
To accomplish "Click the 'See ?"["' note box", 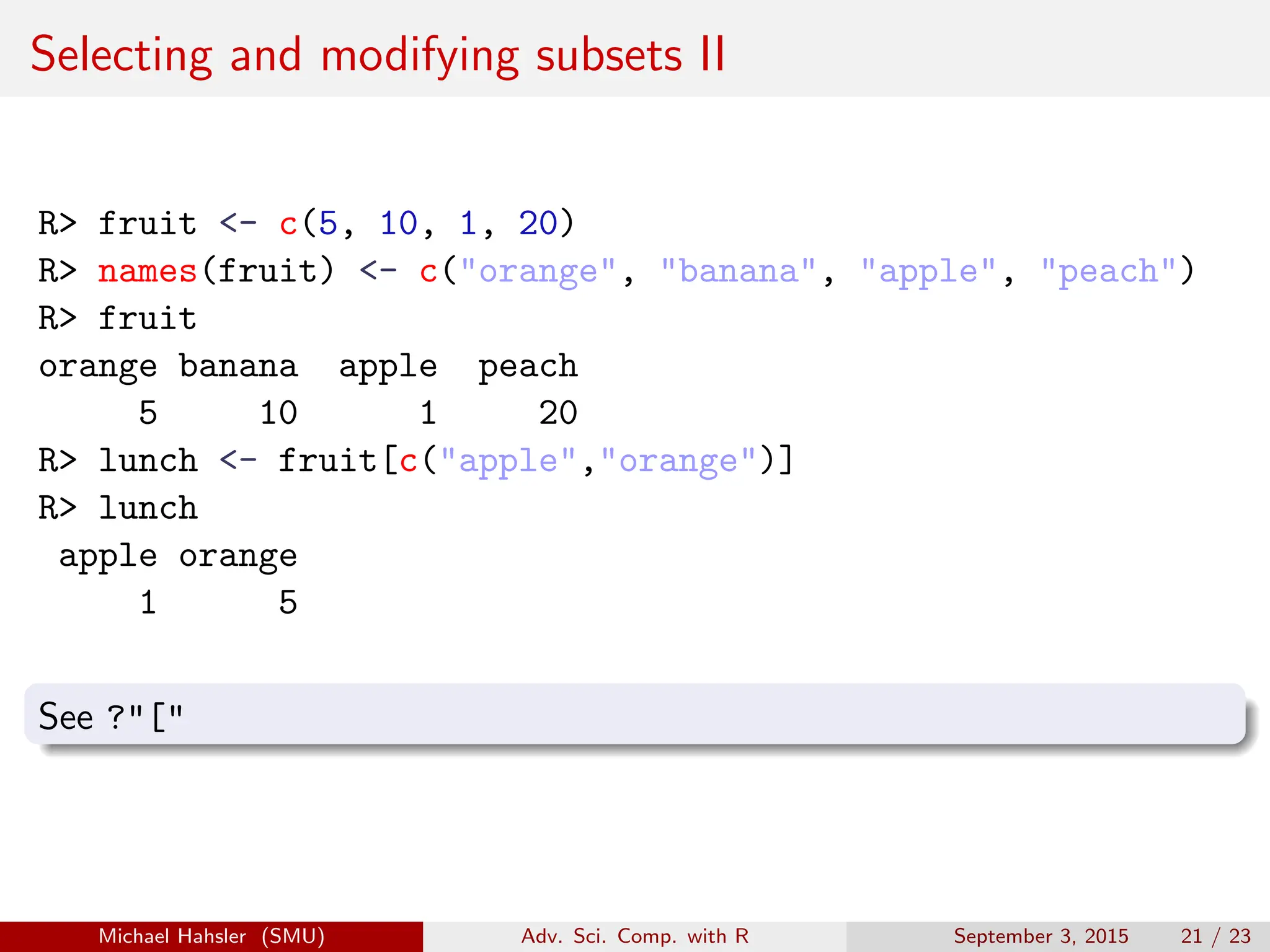I will tap(635, 714).
